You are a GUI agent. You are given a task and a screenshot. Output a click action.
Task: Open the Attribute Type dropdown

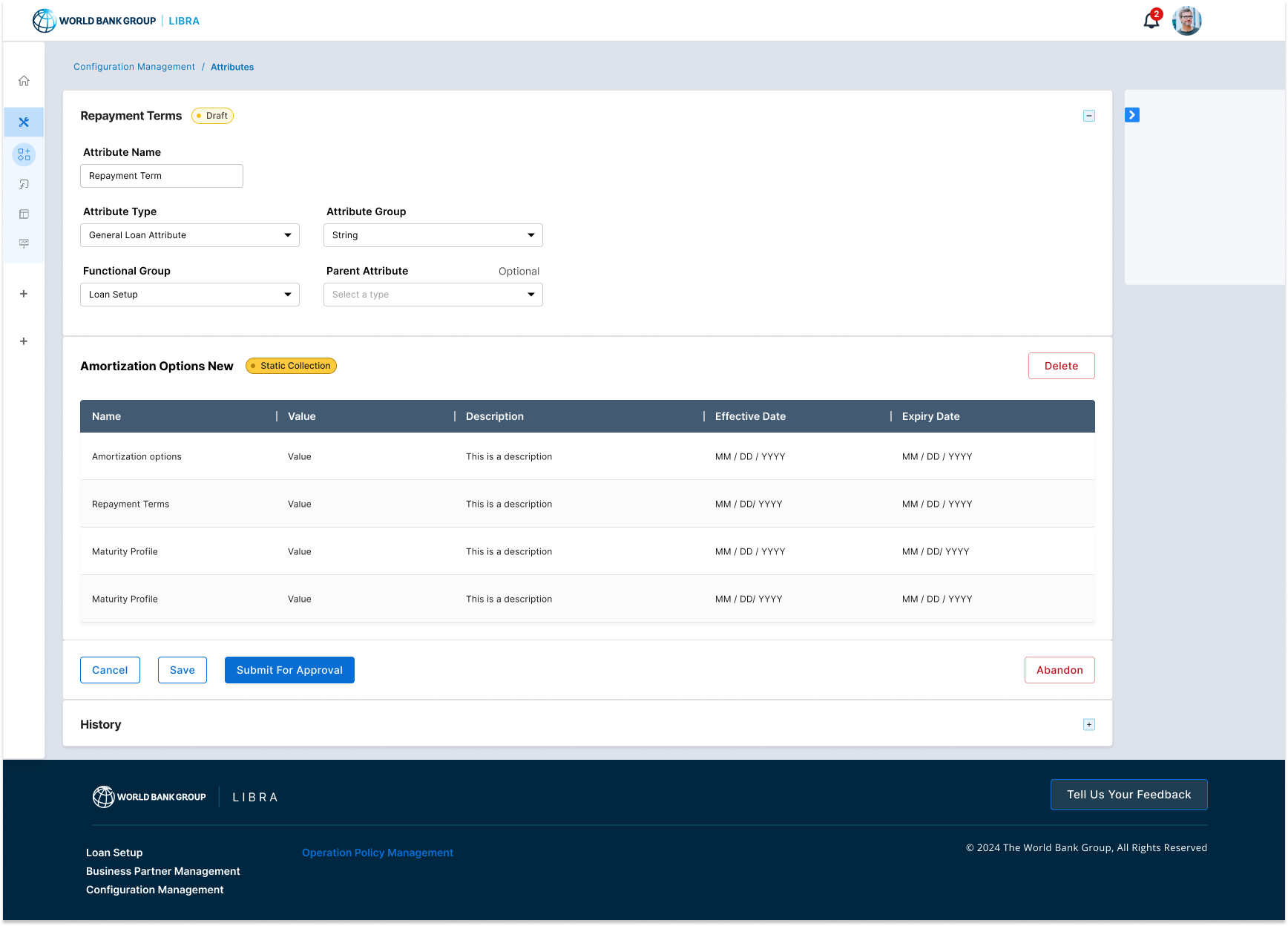[190, 235]
